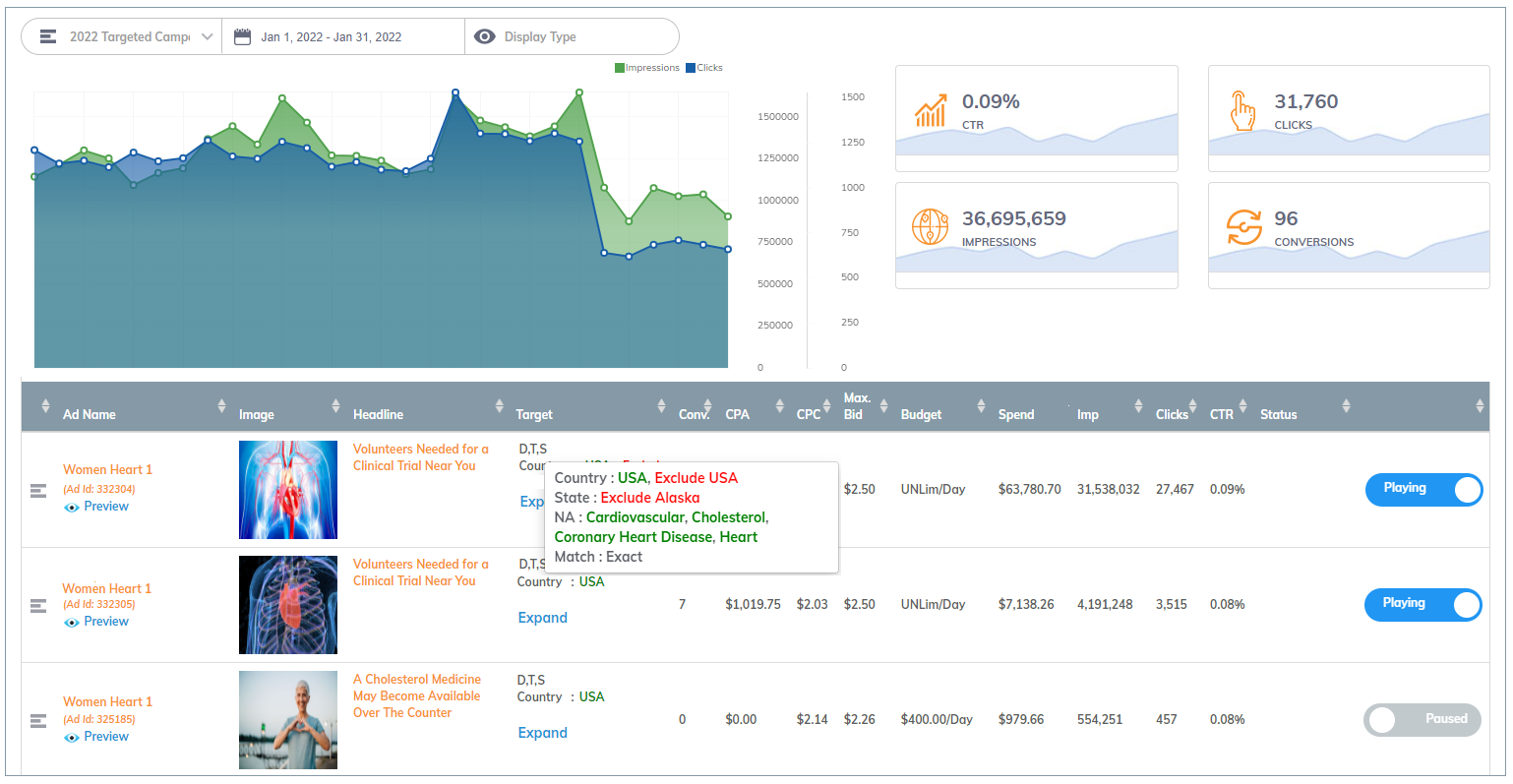The width and height of the screenshot is (1513, 784).
Task: Preview ad with Id 332304
Action: [x=97, y=507]
